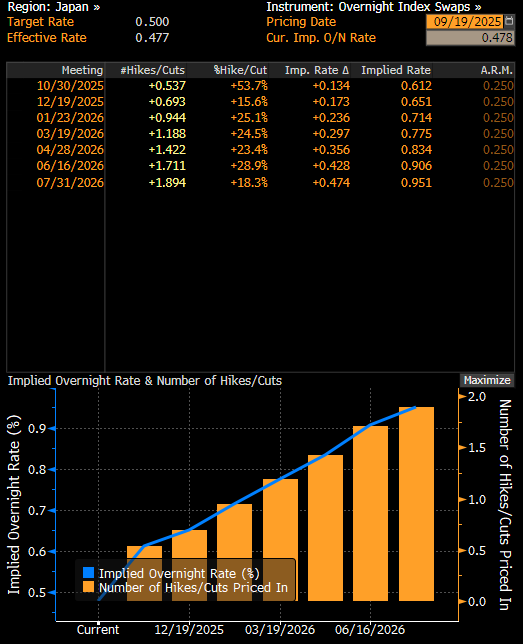The height and width of the screenshot is (644, 523).
Task: Click the orange Hikes/Cuts Priced In legend swatch
Action: coord(88,586)
